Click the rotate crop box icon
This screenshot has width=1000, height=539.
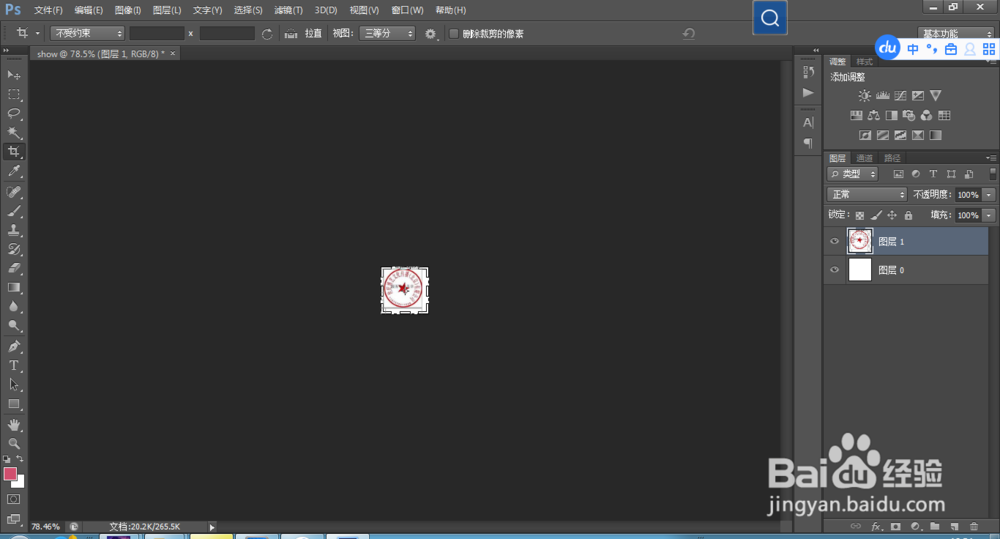pos(267,34)
